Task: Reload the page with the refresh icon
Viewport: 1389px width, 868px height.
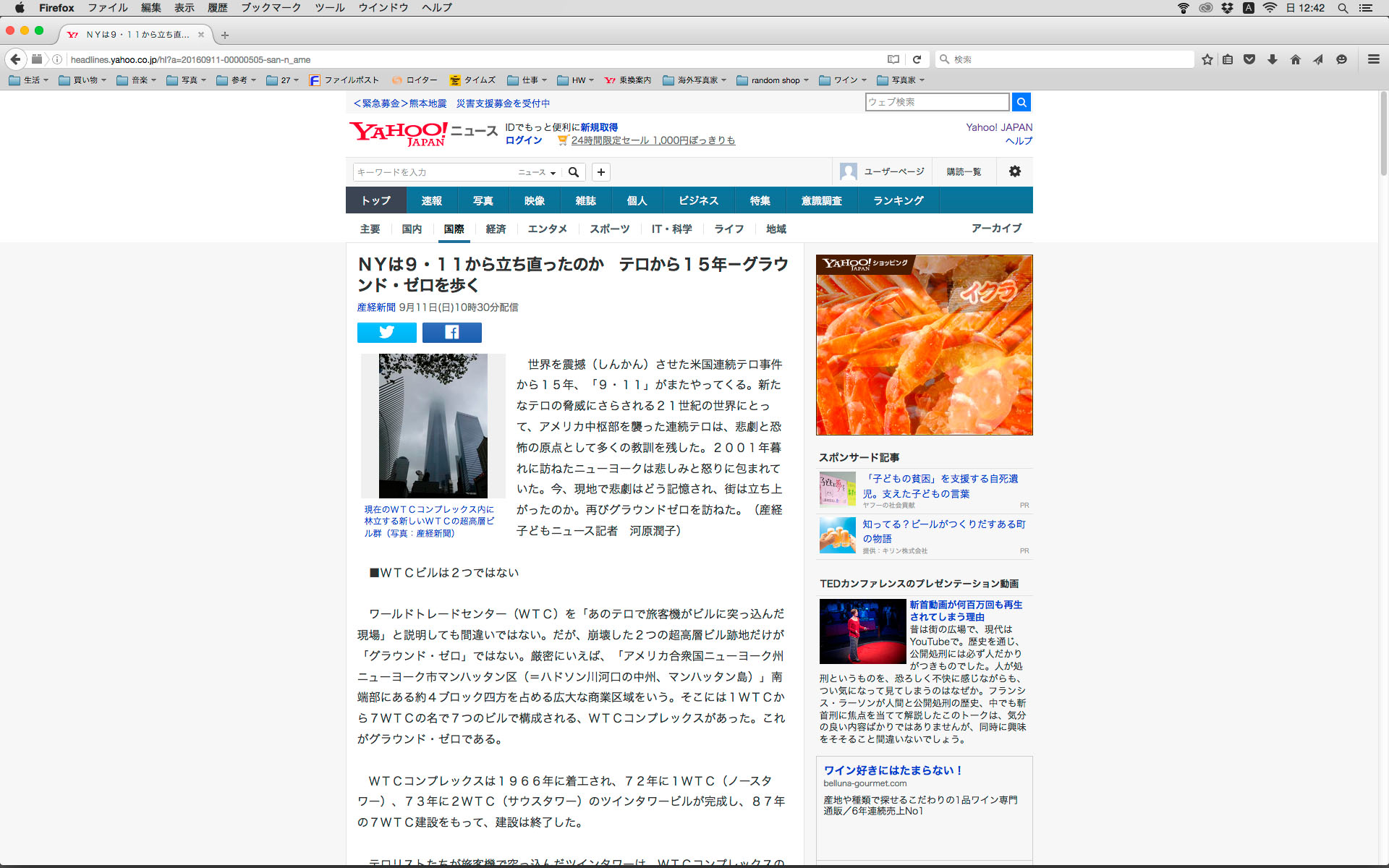Action: tap(917, 59)
